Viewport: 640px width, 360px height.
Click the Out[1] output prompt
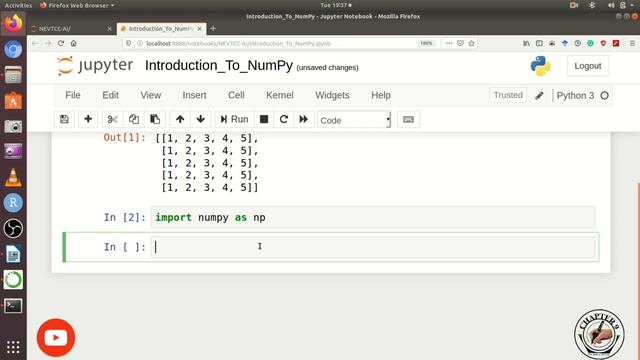click(124, 138)
